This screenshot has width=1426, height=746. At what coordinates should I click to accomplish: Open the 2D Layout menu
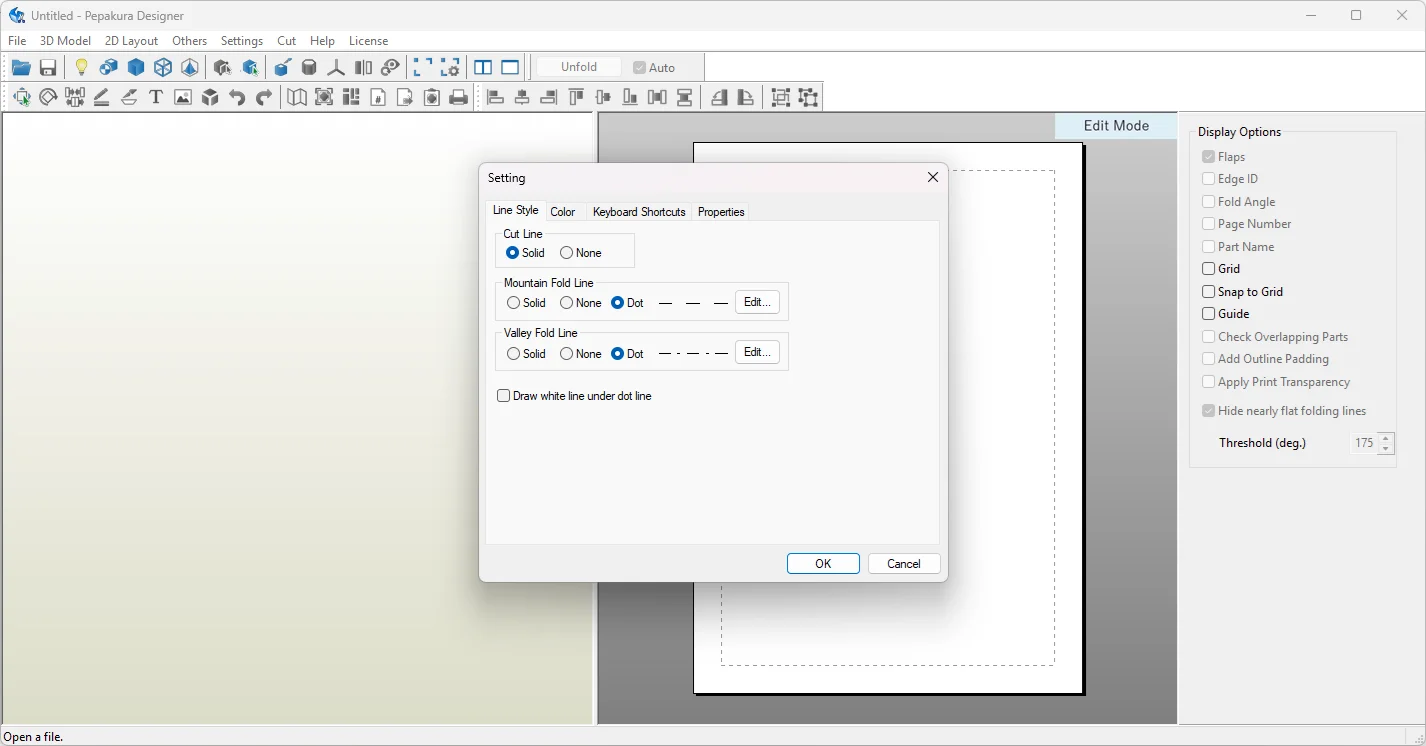(x=131, y=41)
